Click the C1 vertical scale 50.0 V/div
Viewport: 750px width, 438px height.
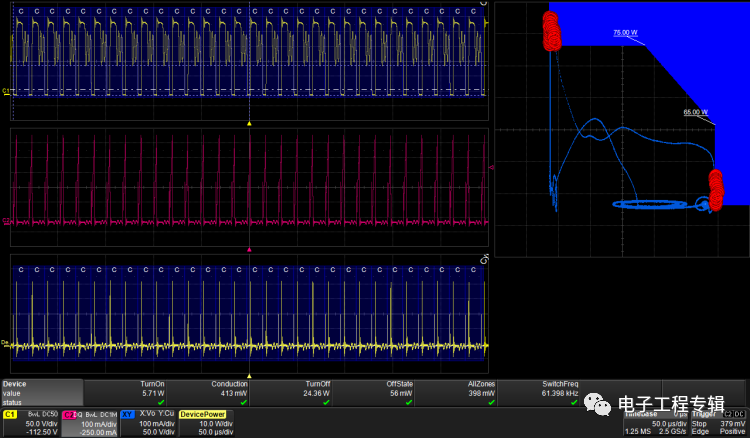point(41,424)
